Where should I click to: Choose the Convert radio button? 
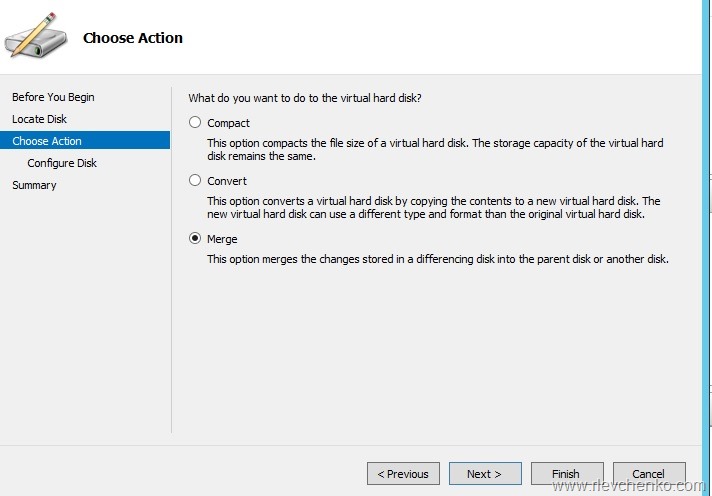coord(195,181)
